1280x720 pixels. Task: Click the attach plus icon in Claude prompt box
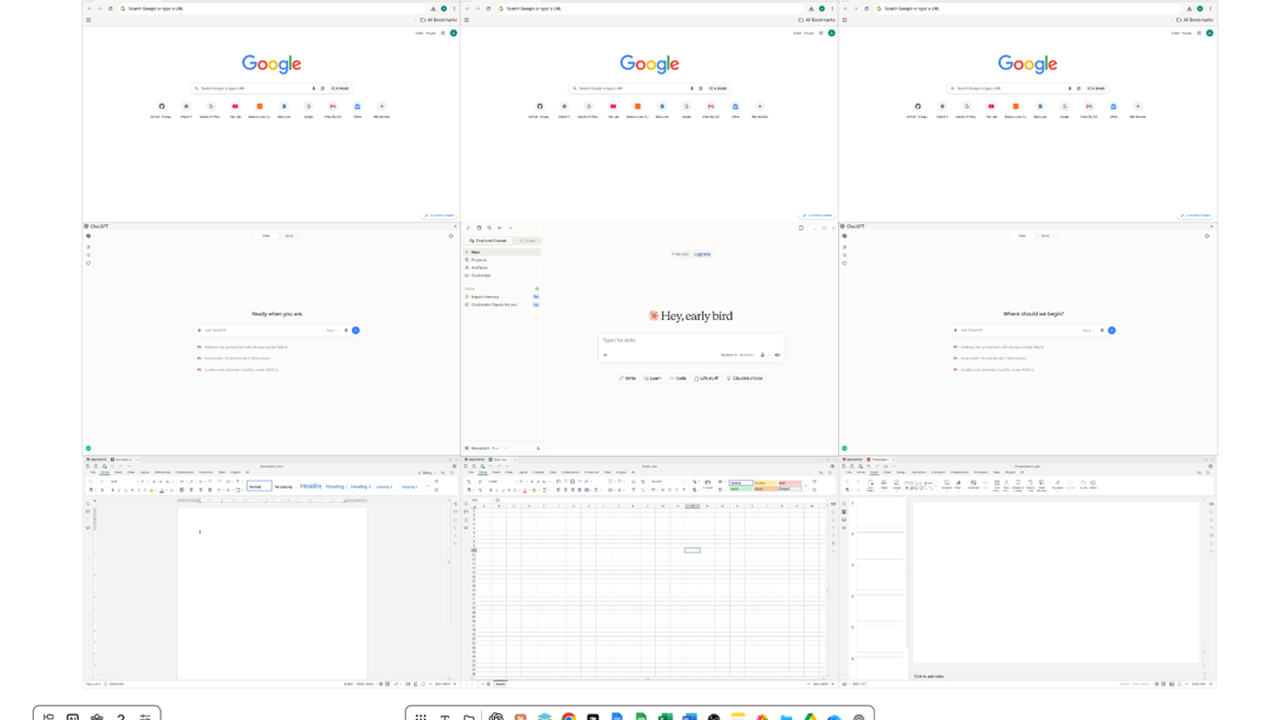coord(605,355)
